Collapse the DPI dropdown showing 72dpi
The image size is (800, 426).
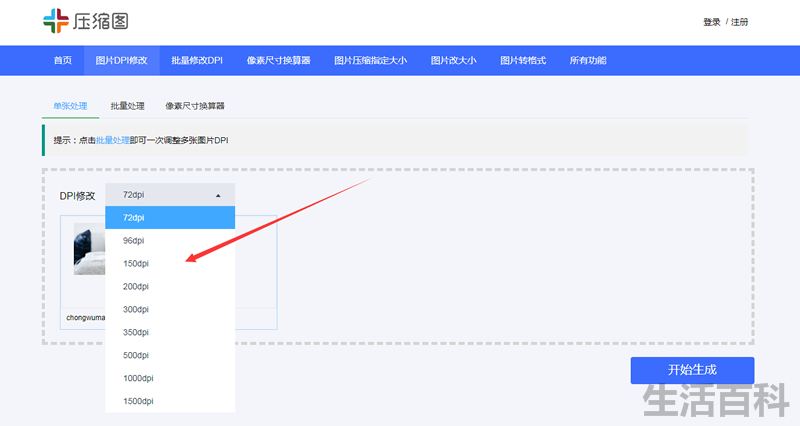pyautogui.click(x=170, y=195)
